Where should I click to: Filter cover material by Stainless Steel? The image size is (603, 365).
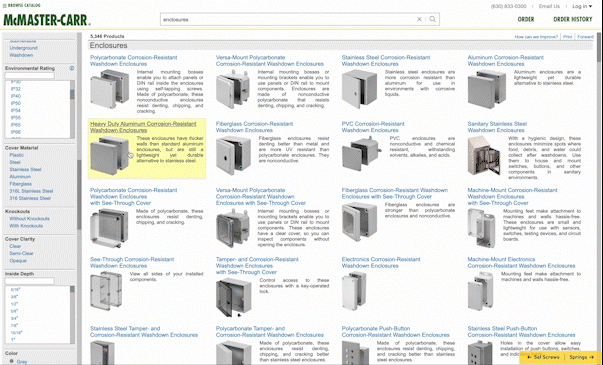point(25,169)
